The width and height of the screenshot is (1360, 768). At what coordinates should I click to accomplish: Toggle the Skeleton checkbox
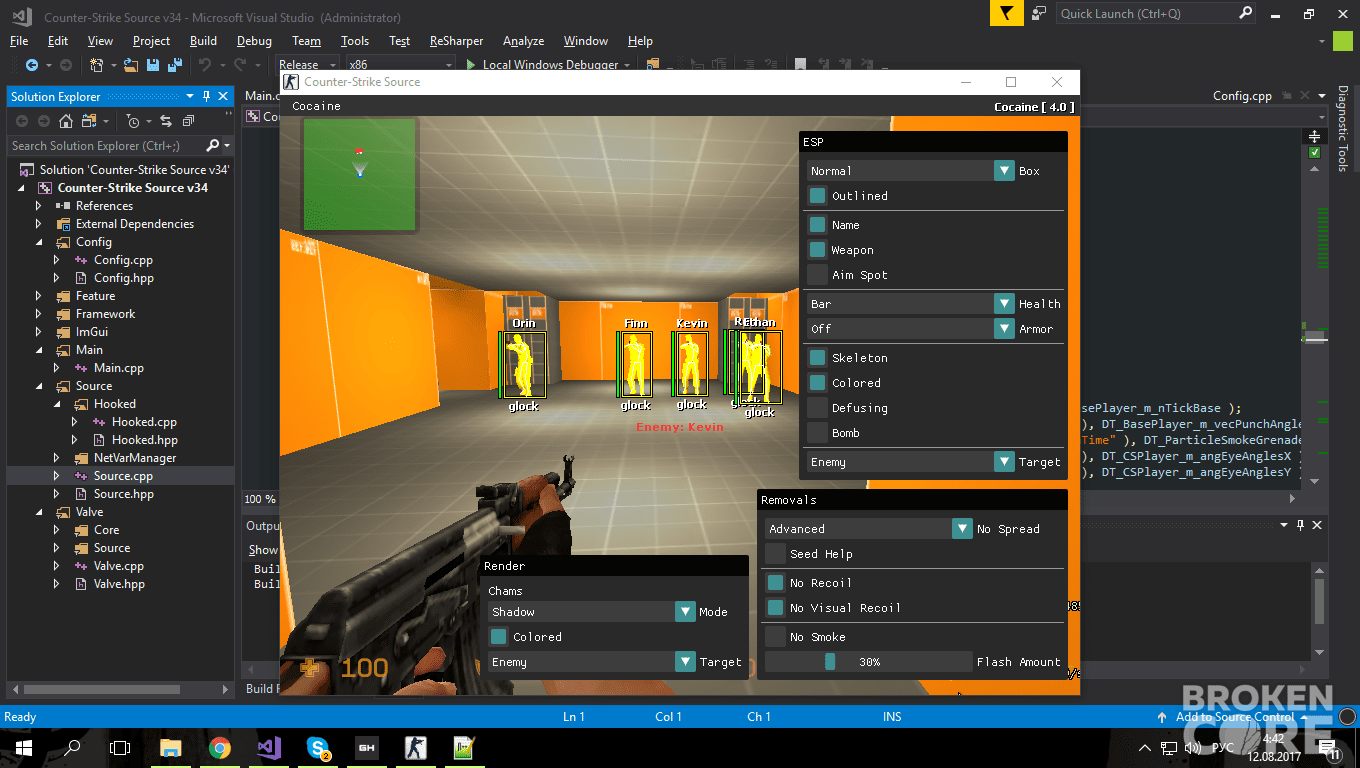[x=817, y=358]
